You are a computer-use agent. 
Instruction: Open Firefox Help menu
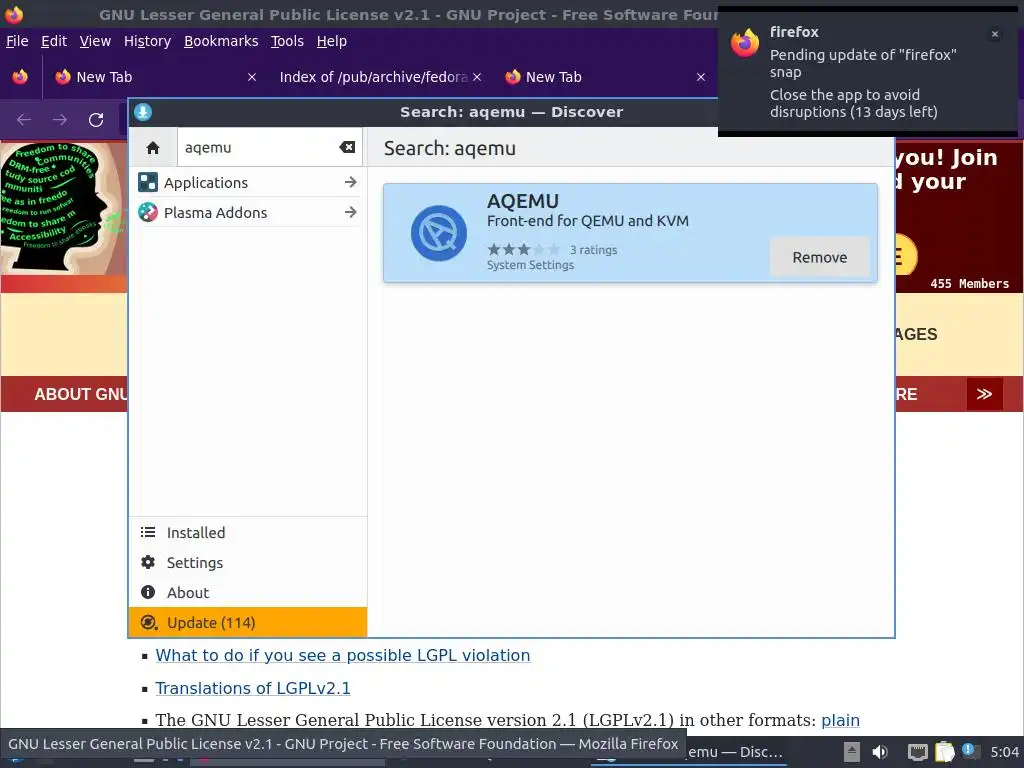pyautogui.click(x=332, y=41)
